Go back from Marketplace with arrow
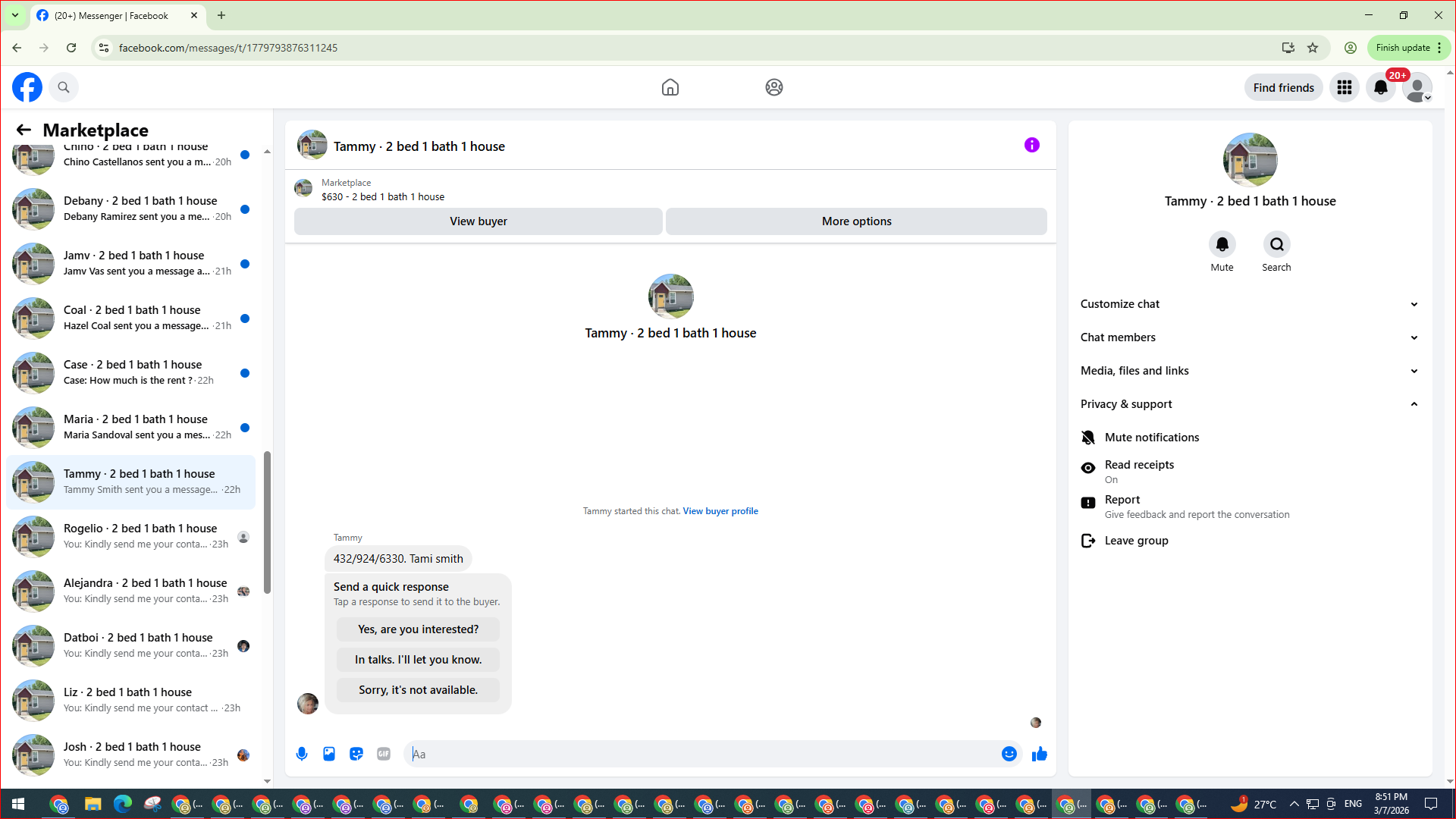1456x819 pixels. 24,130
